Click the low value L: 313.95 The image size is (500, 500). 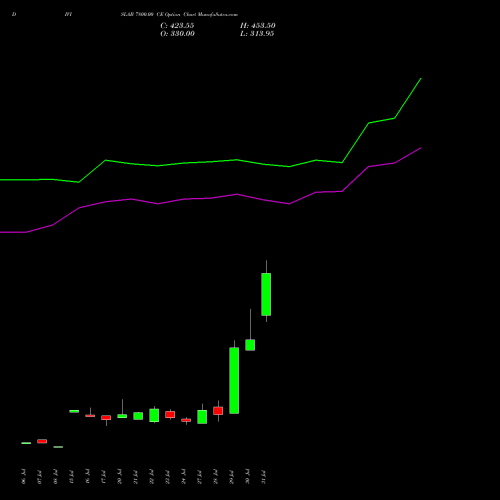click(257, 34)
